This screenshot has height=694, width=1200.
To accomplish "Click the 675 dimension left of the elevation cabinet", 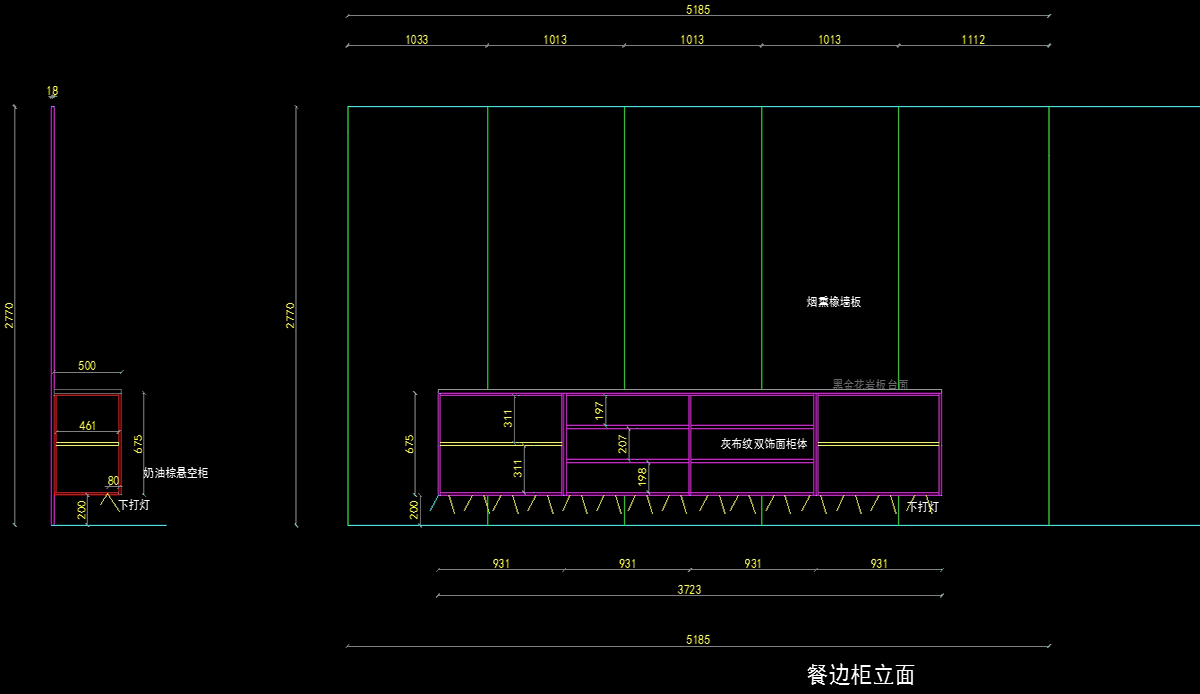I will 410,444.
